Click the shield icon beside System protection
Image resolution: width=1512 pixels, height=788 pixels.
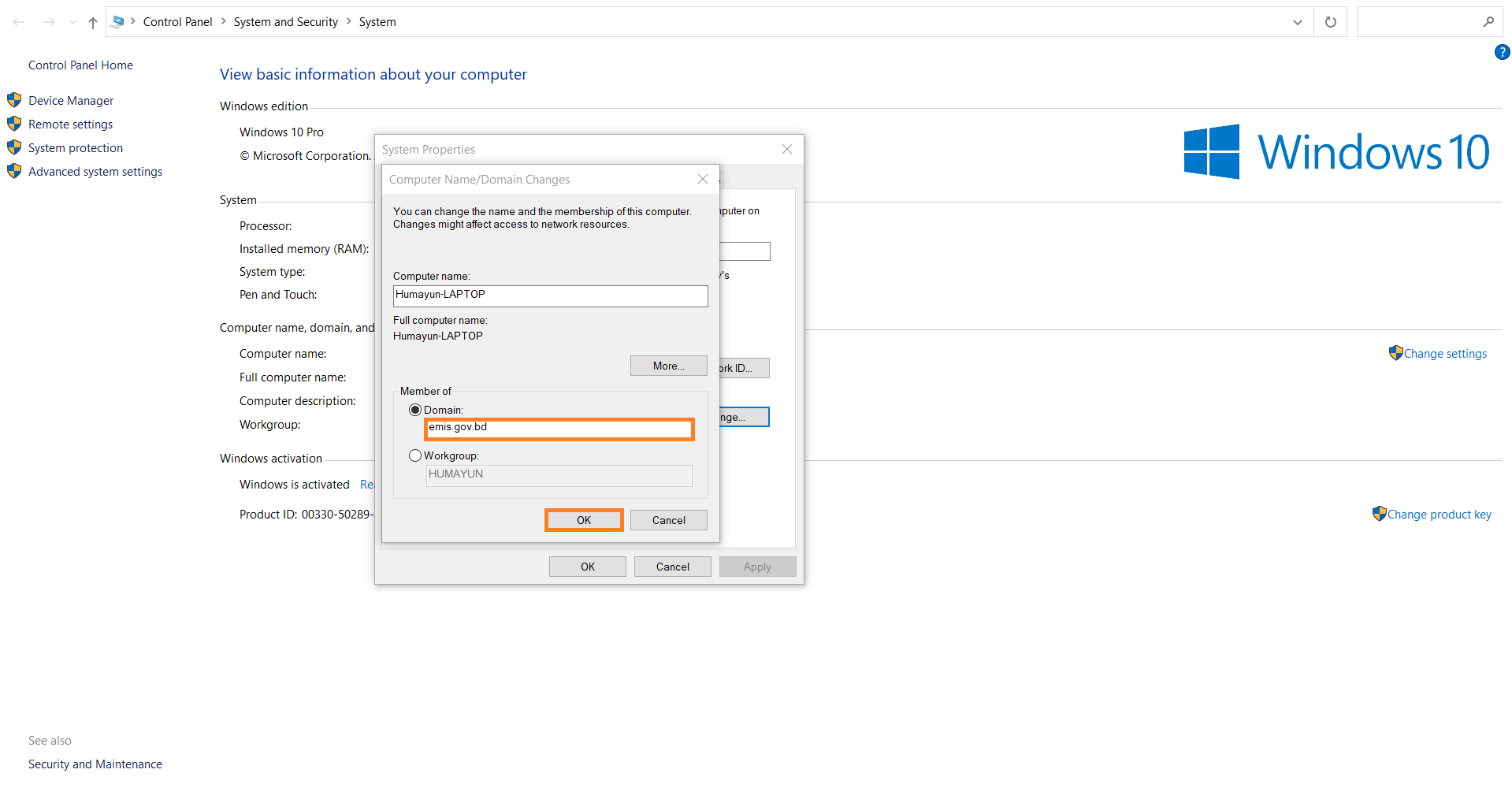pyautogui.click(x=14, y=147)
